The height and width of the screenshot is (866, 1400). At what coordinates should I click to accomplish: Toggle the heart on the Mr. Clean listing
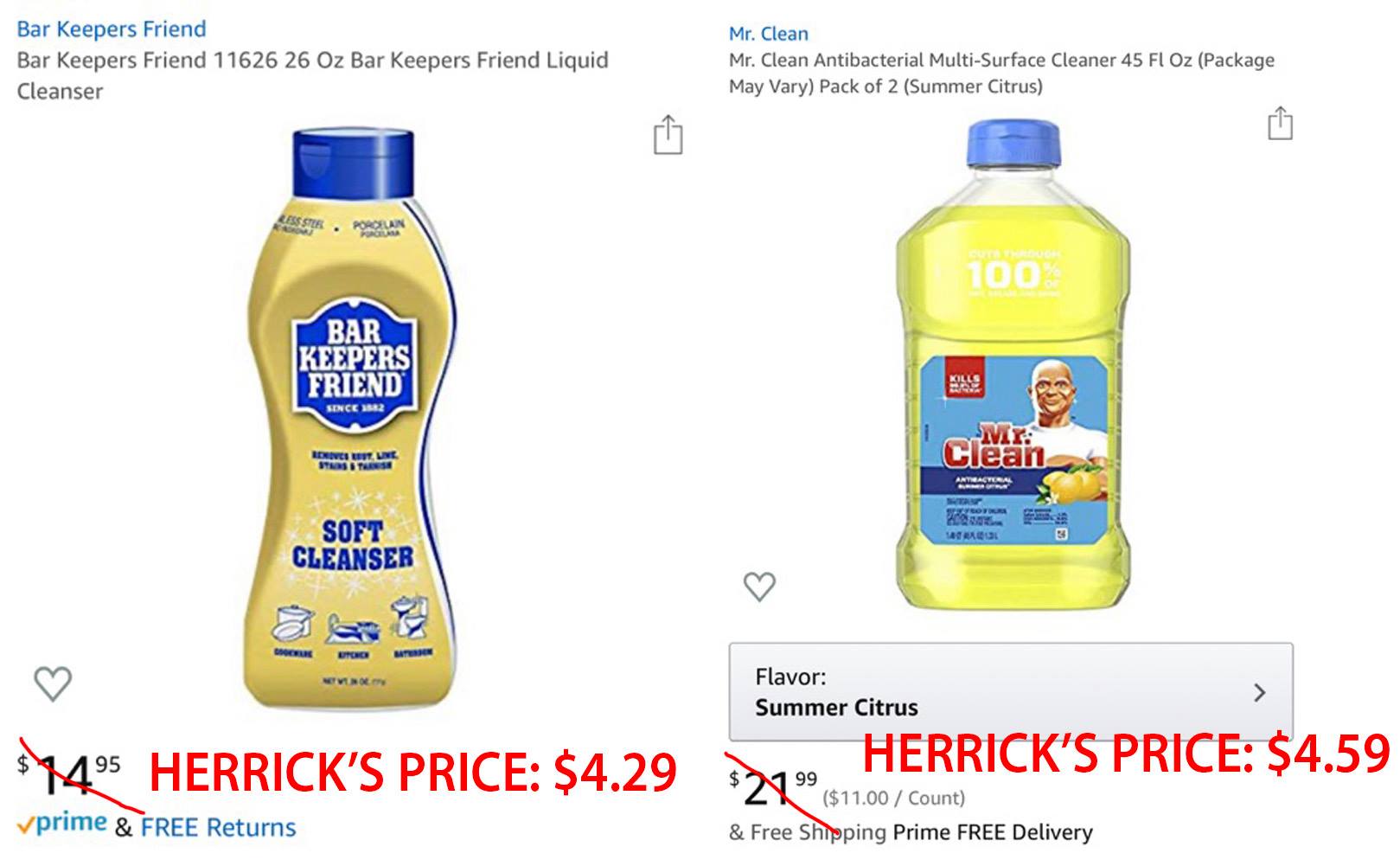pyautogui.click(x=759, y=586)
